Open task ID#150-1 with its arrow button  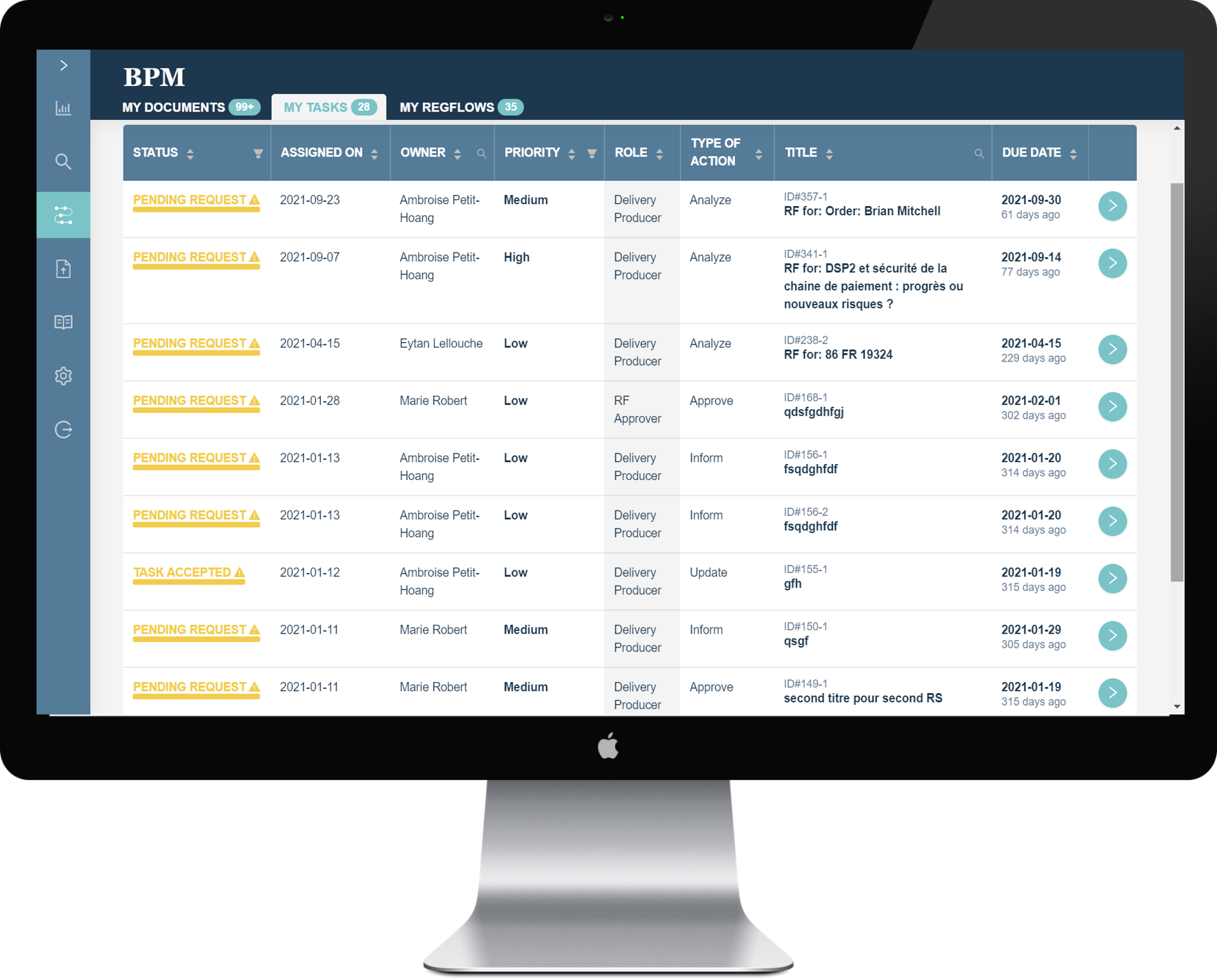tap(1112, 636)
